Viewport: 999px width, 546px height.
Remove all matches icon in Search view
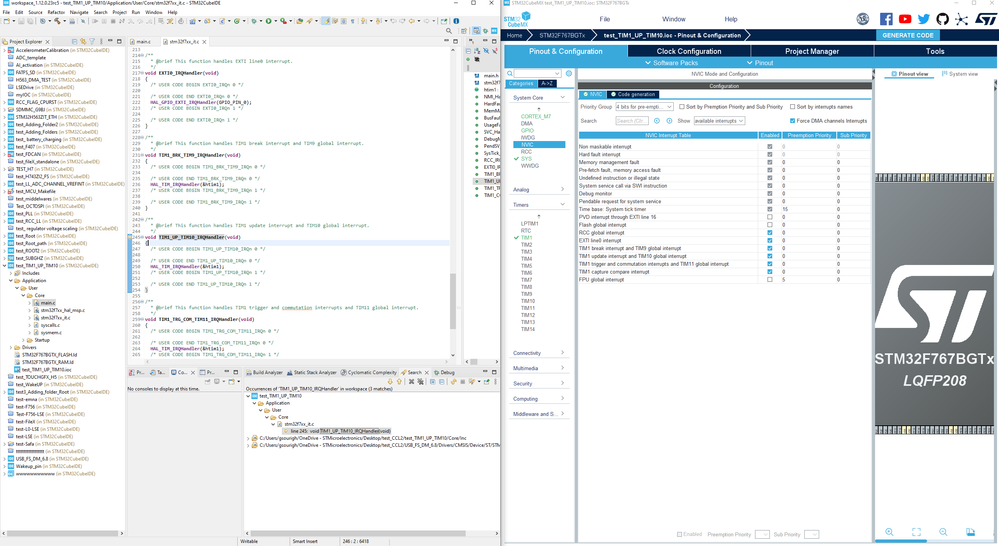pos(420,382)
